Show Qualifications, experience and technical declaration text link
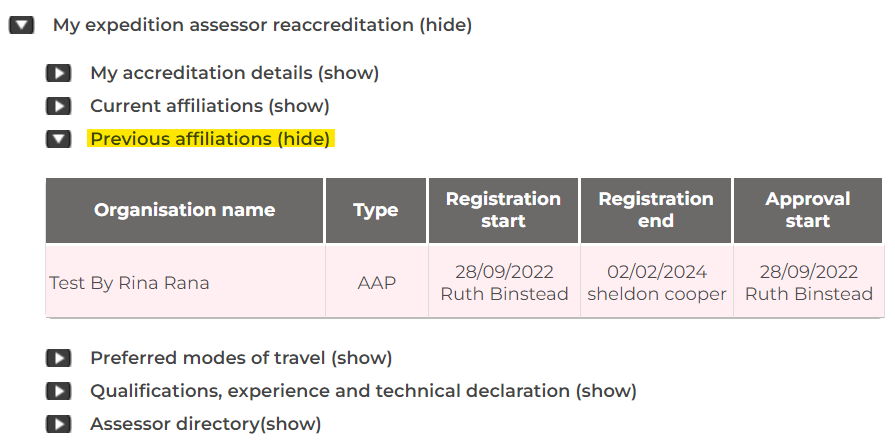Viewport: 895px width, 442px height. pos(363,391)
